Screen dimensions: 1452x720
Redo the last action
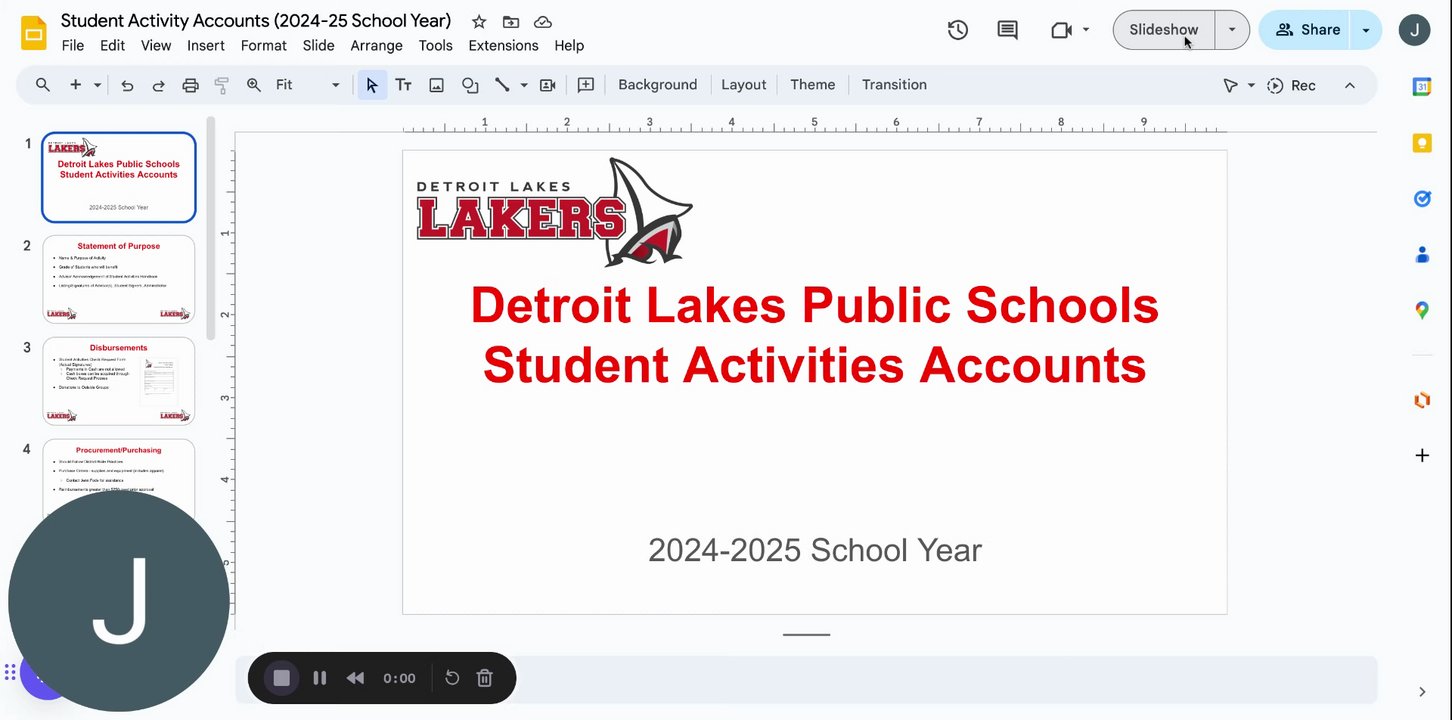point(158,85)
